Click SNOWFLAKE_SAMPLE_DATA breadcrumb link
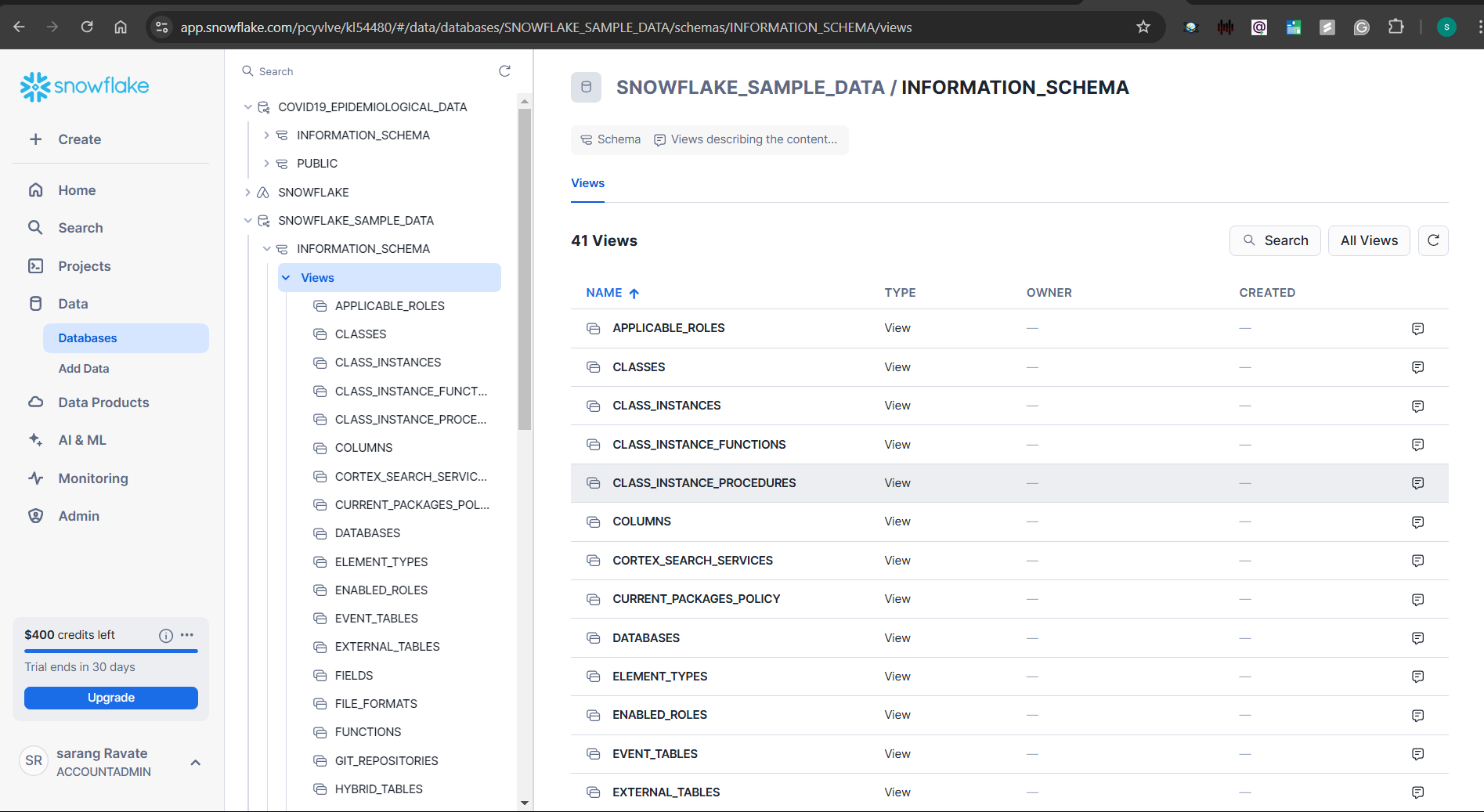The height and width of the screenshot is (812, 1484). [750, 87]
